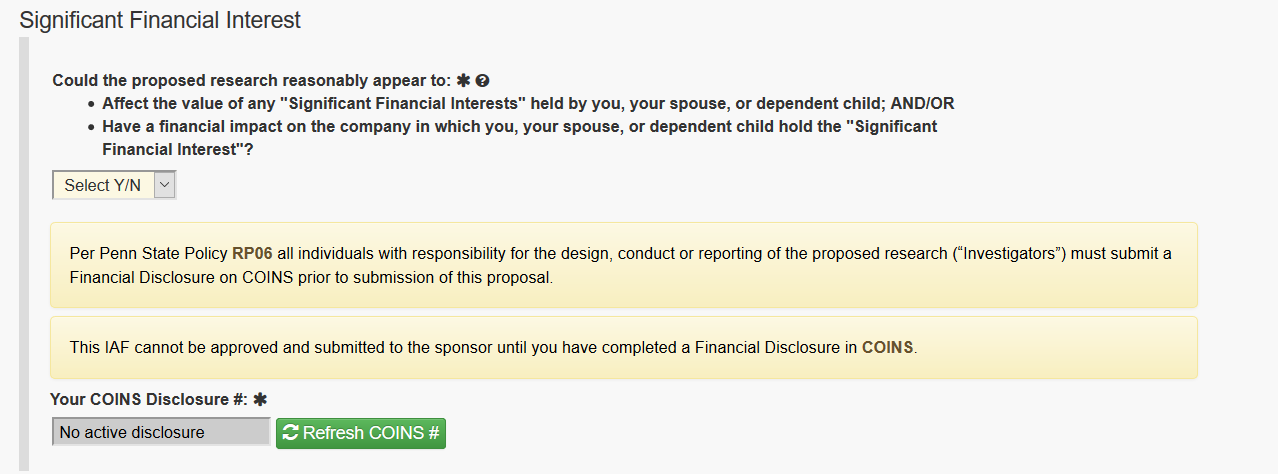This screenshot has height=474, width=1278.
Task: Open the RP06 policy link
Action: click(x=252, y=254)
